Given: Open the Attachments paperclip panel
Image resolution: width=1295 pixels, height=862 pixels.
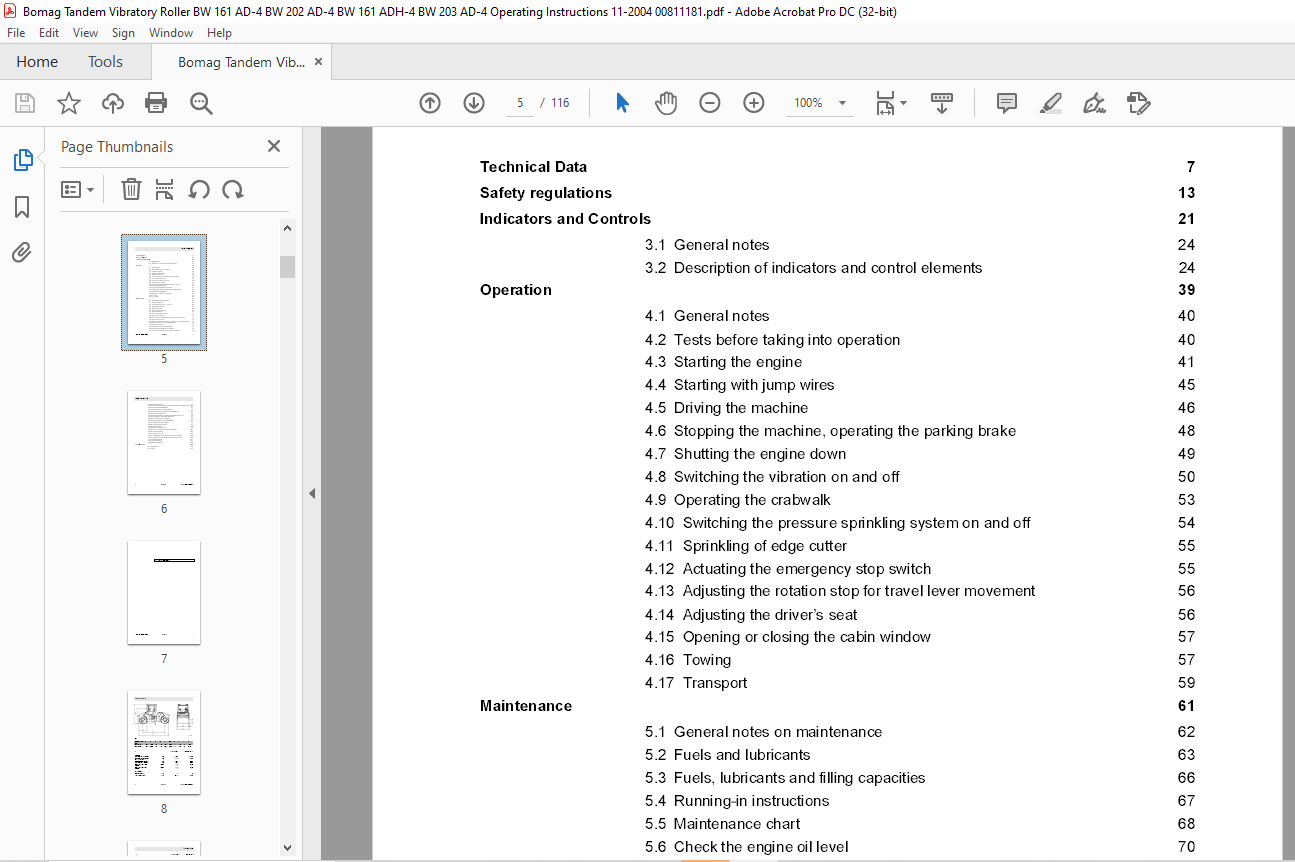Looking at the screenshot, I should 22,253.
